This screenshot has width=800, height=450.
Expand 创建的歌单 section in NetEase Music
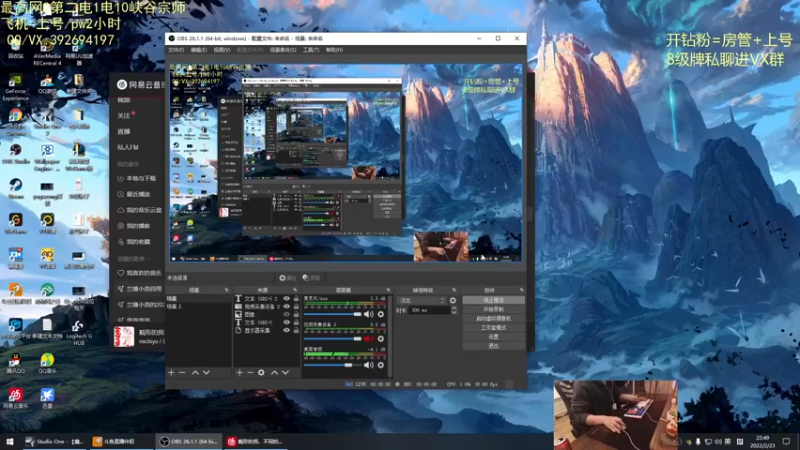tap(148, 259)
